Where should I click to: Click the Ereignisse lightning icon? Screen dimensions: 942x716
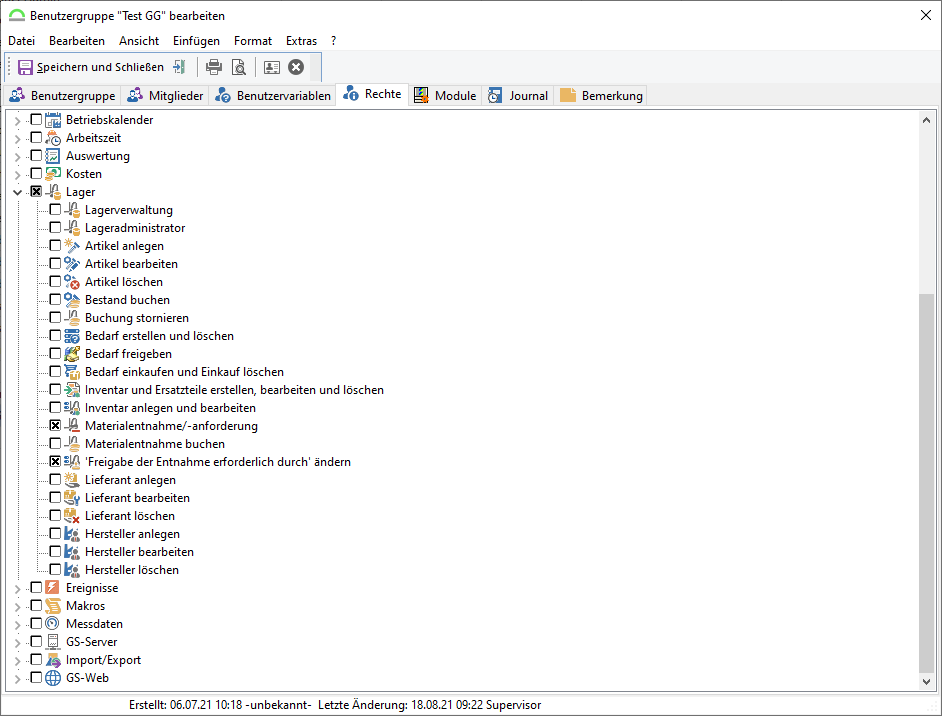tap(53, 588)
